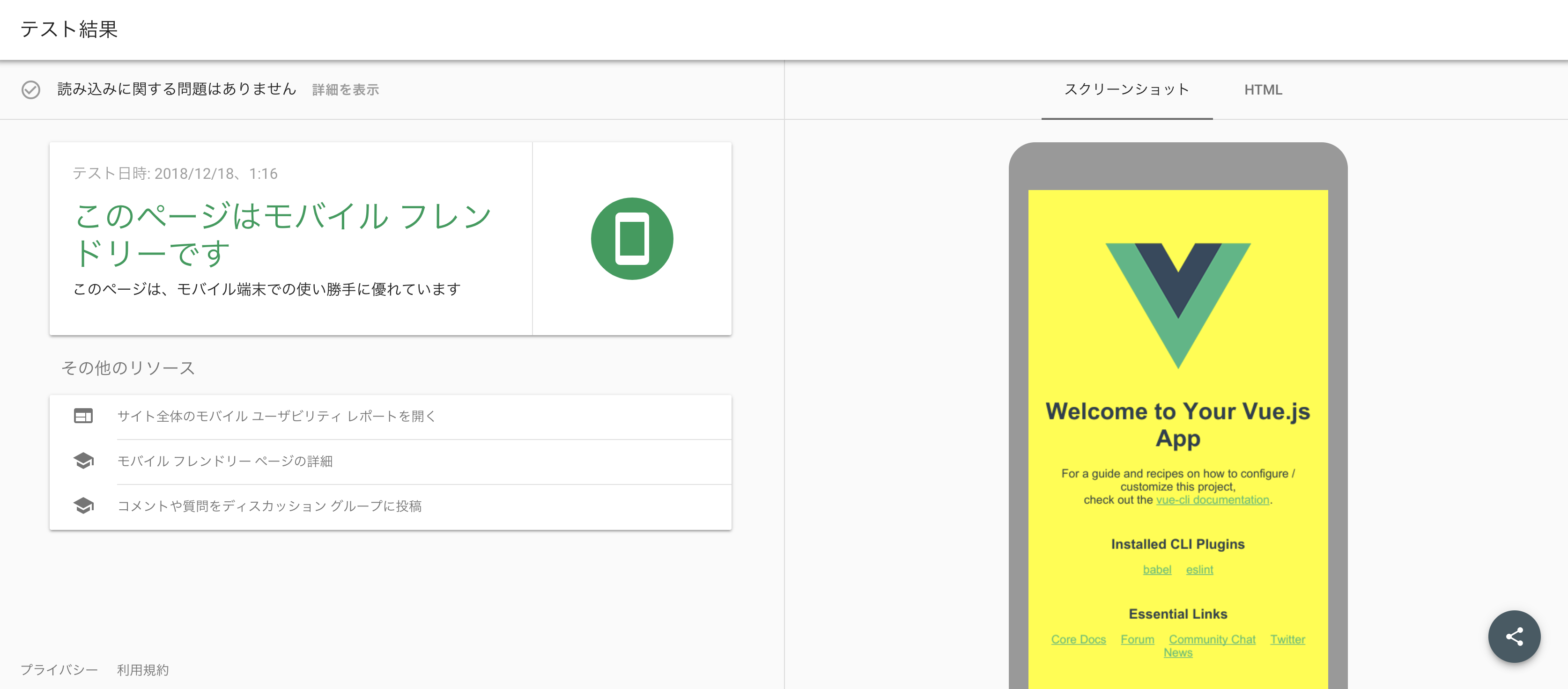The image size is (1568, 689).
Task: Click the floating share icon button
Action: tap(1514, 637)
